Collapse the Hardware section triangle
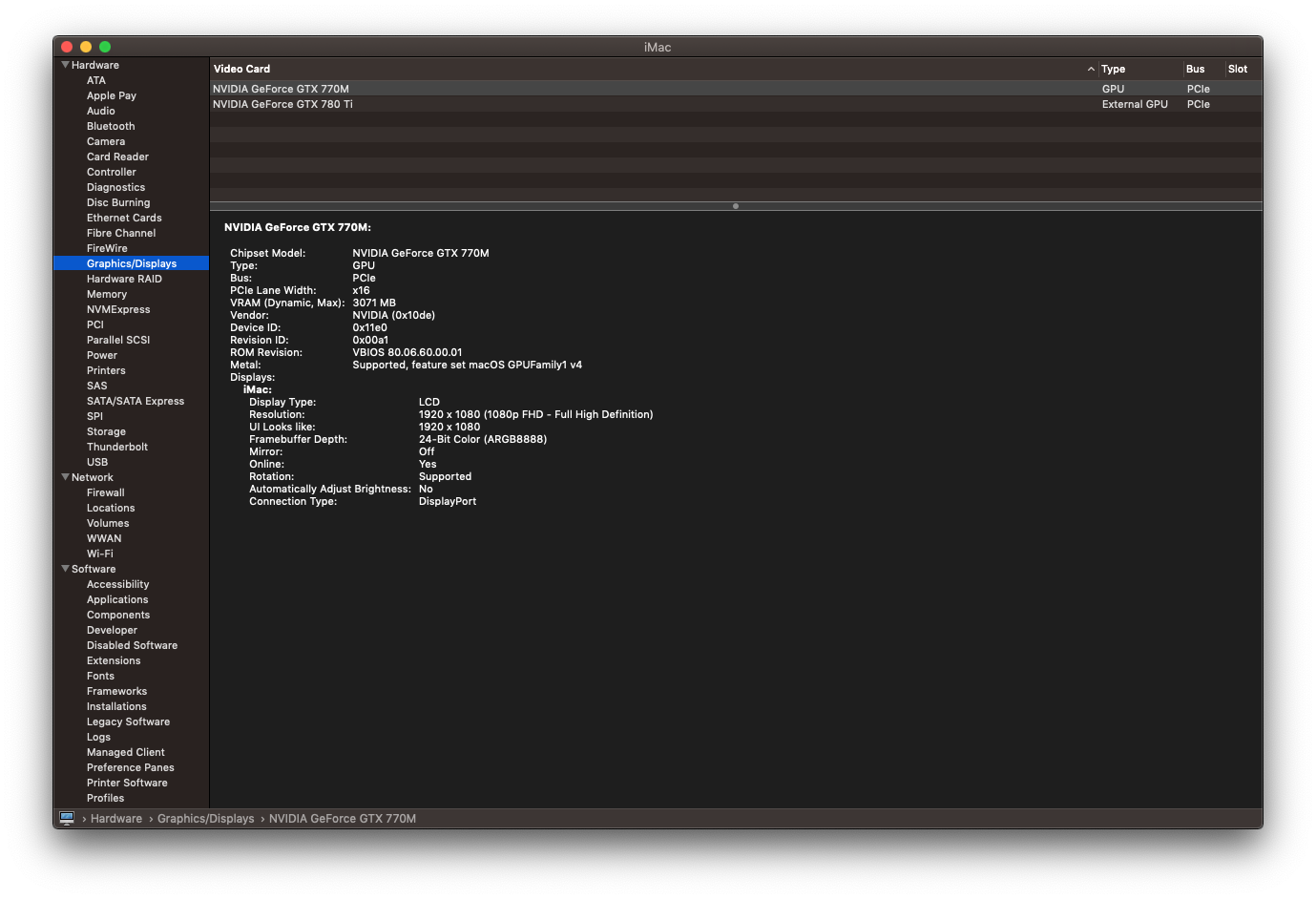 (x=65, y=65)
